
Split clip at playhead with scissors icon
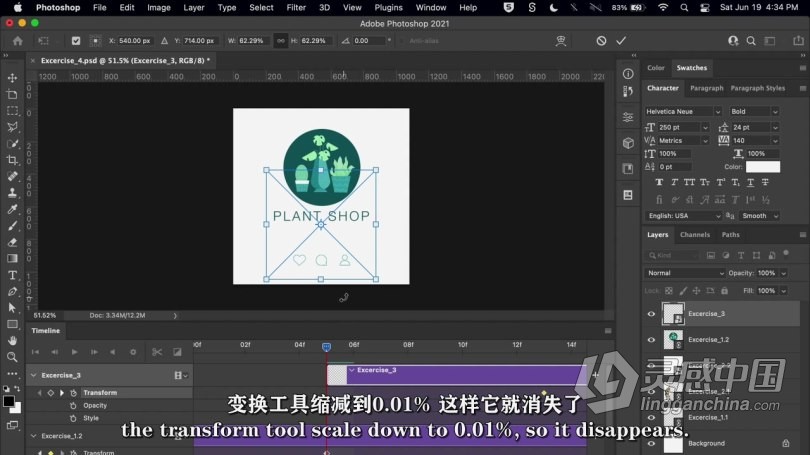(157, 352)
